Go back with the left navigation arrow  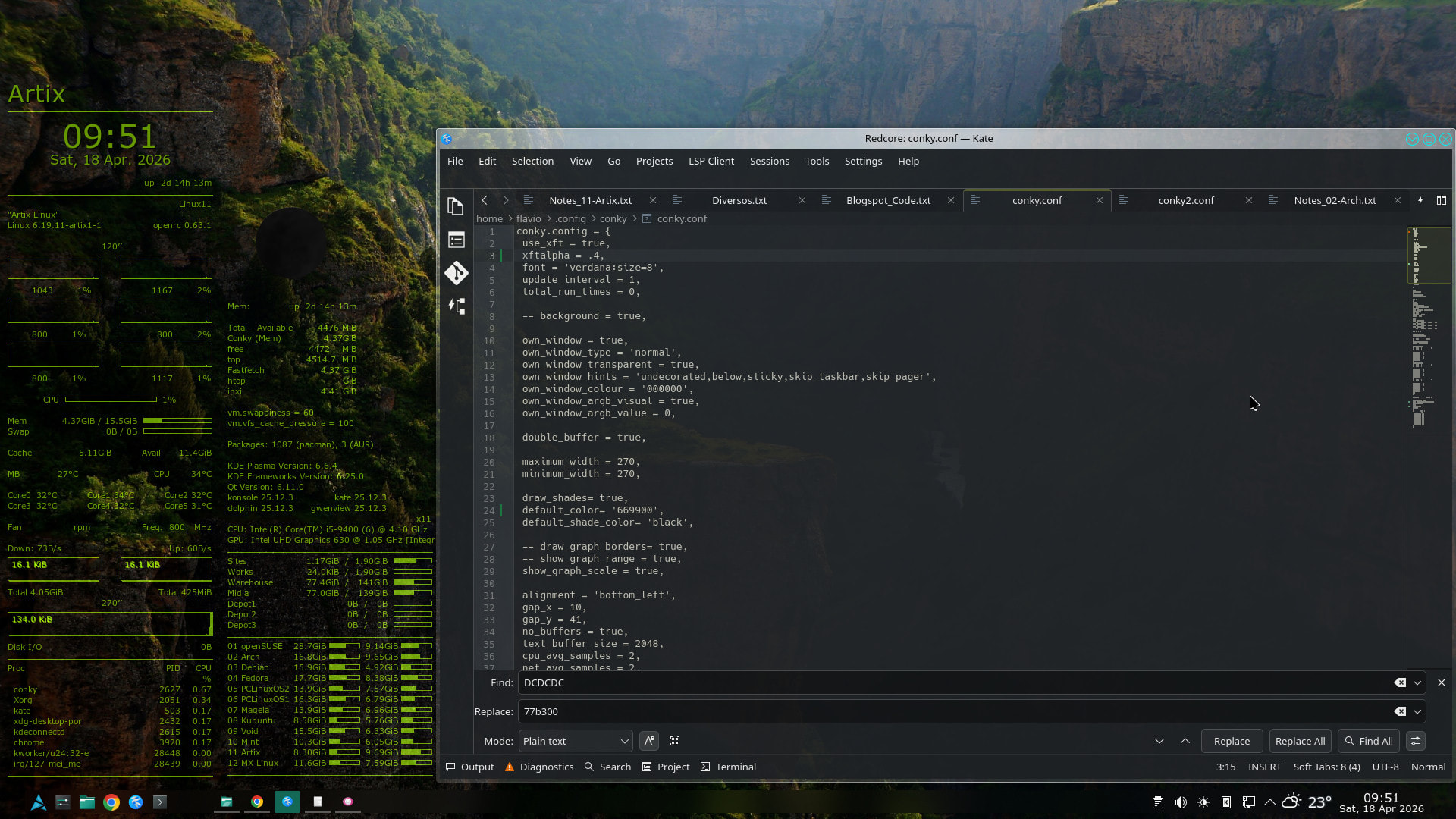485,200
